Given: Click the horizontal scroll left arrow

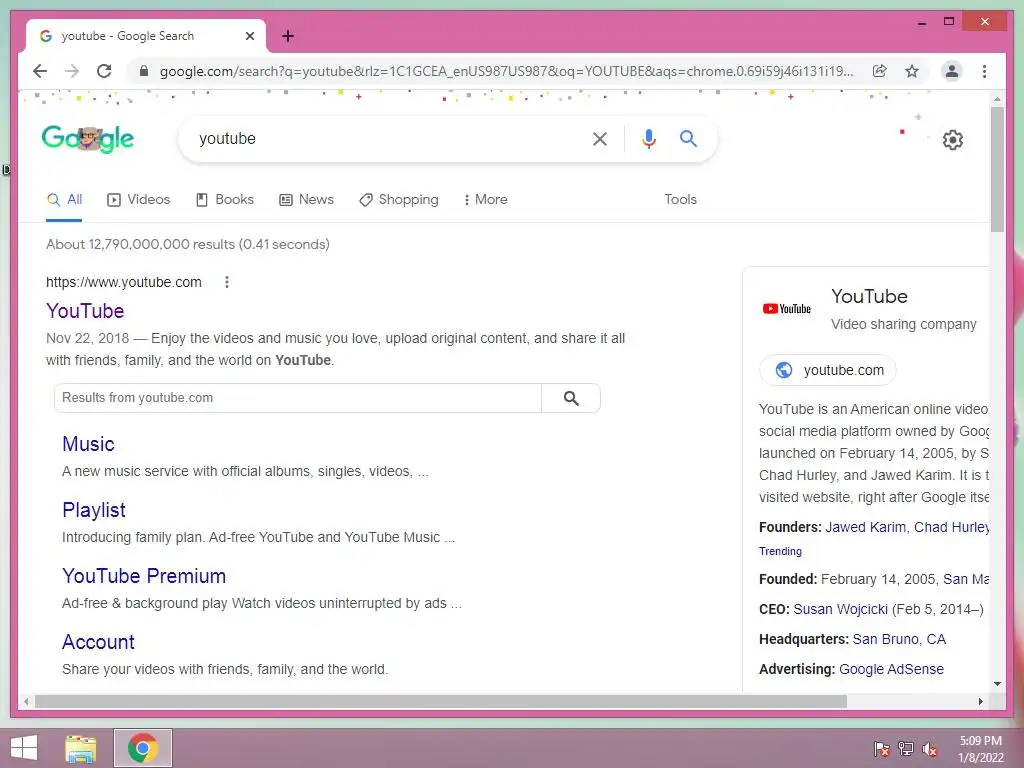Looking at the screenshot, I should pyautogui.click(x=26, y=701).
